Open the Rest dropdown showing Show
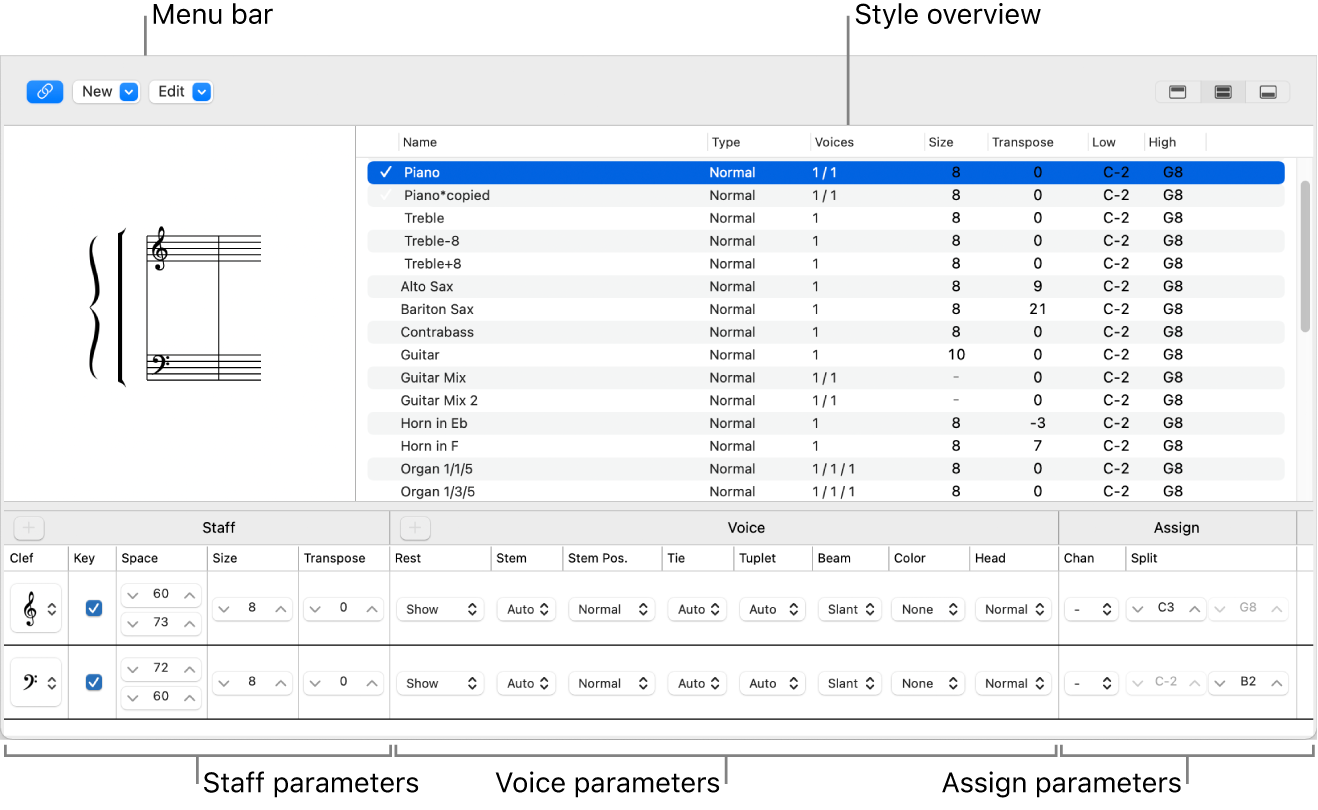 440,608
